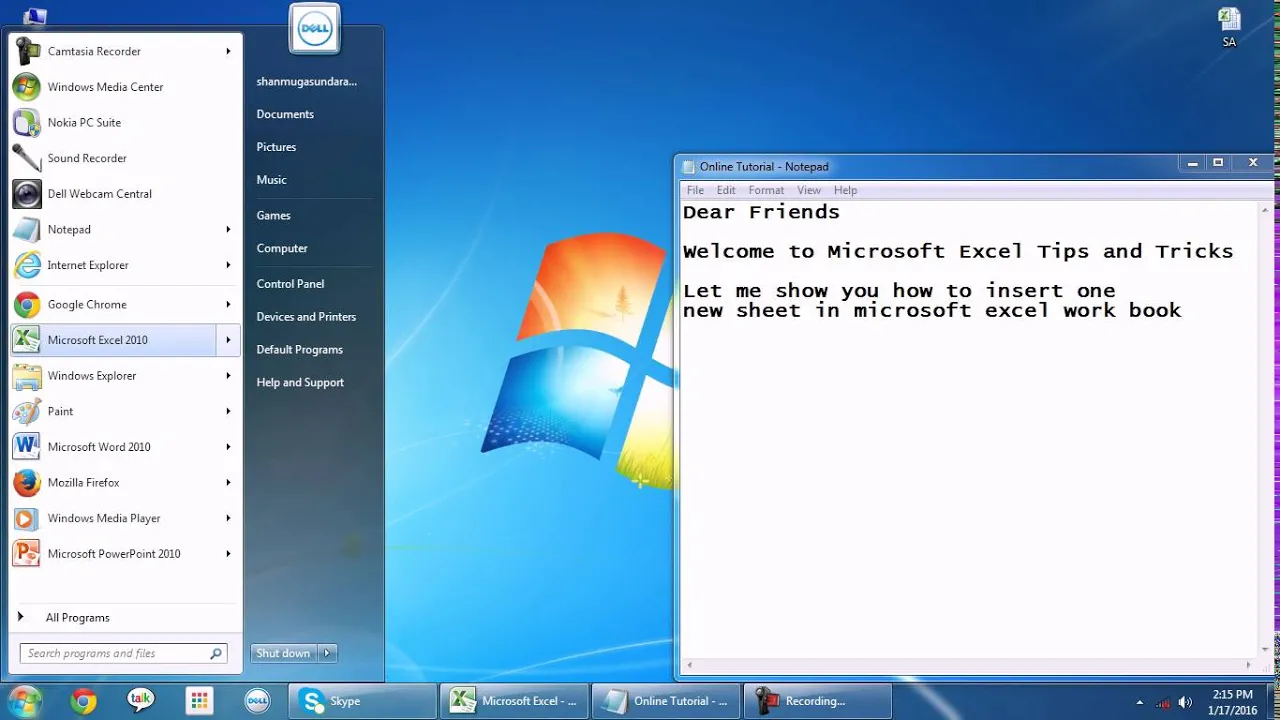Launch Microsoft PowerPoint 2010 icon
This screenshot has width=1280, height=720.
click(x=27, y=554)
